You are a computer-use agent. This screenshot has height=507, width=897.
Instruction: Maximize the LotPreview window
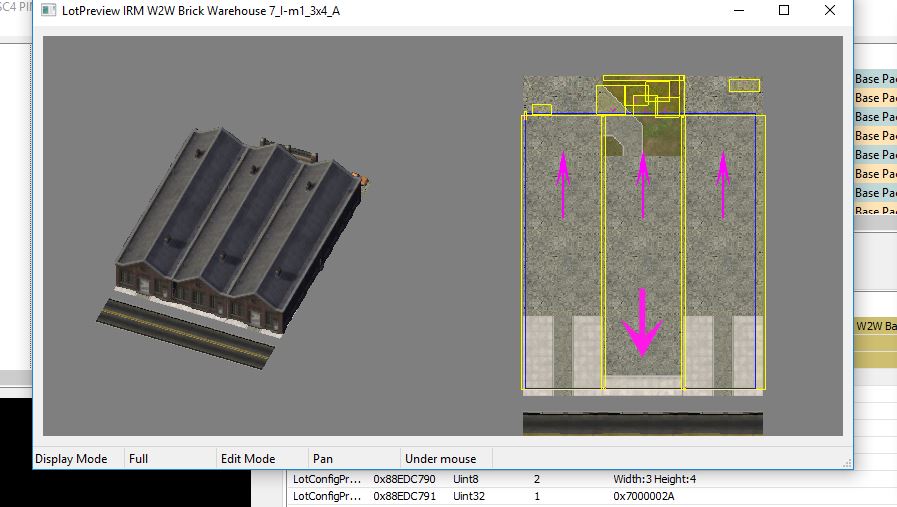pos(784,10)
